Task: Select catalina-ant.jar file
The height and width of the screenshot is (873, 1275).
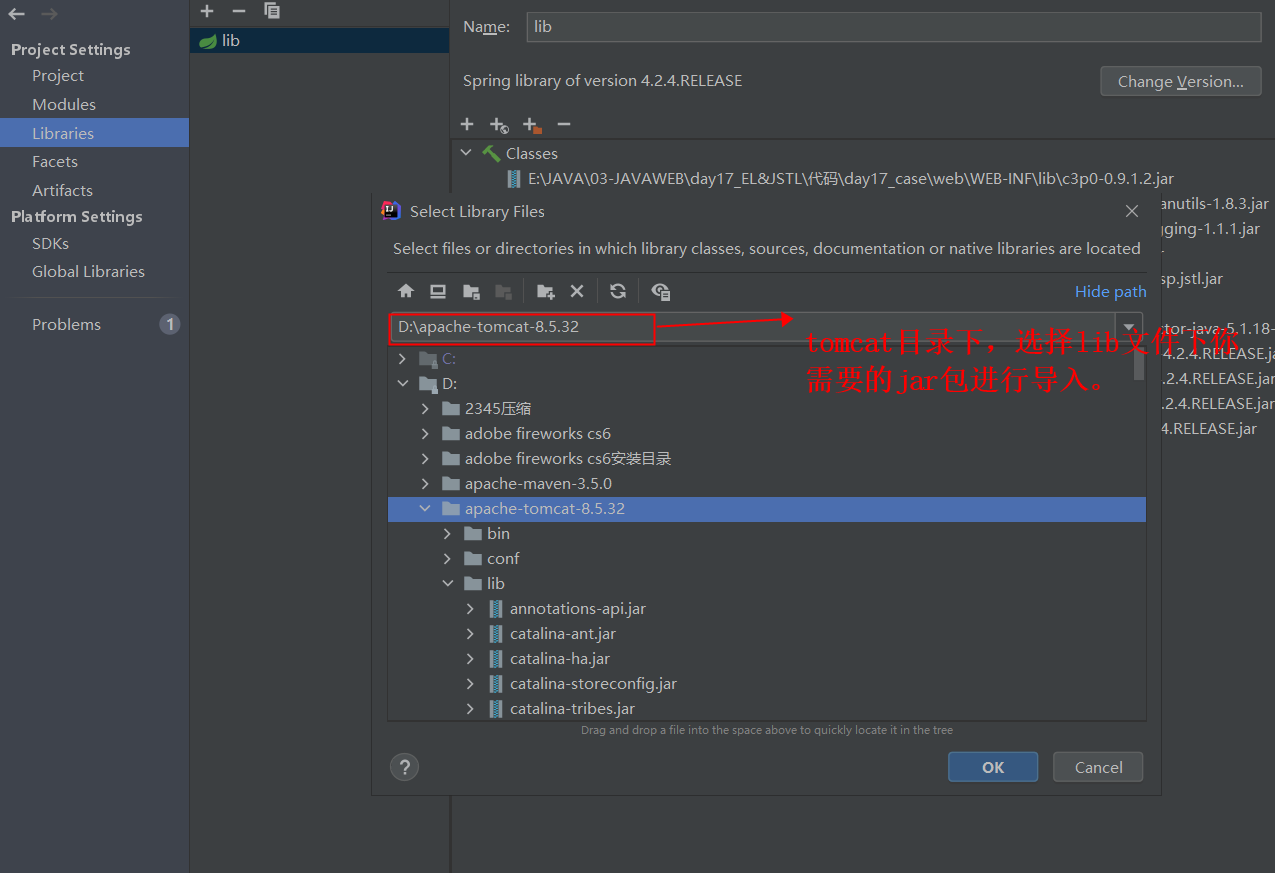Action: pos(563,634)
